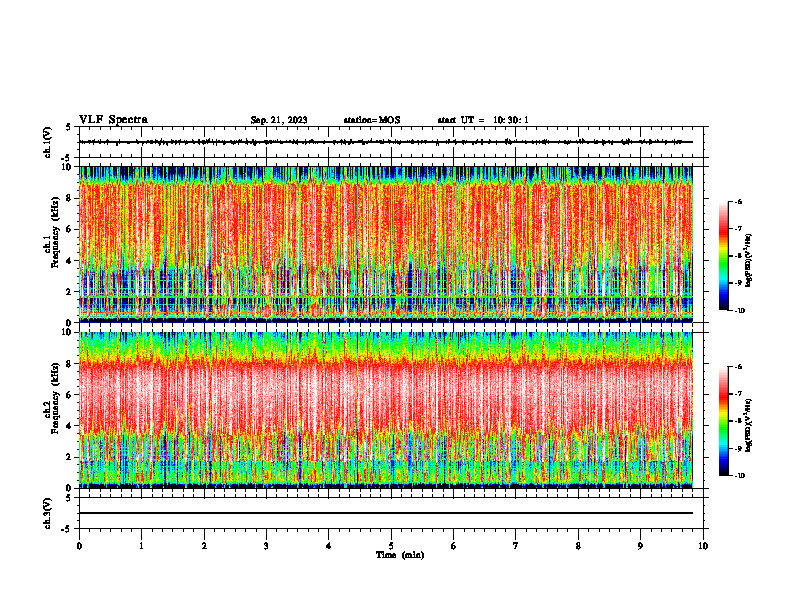Click the ch.2 spectrogram plot area

click(x=385, y=410)
